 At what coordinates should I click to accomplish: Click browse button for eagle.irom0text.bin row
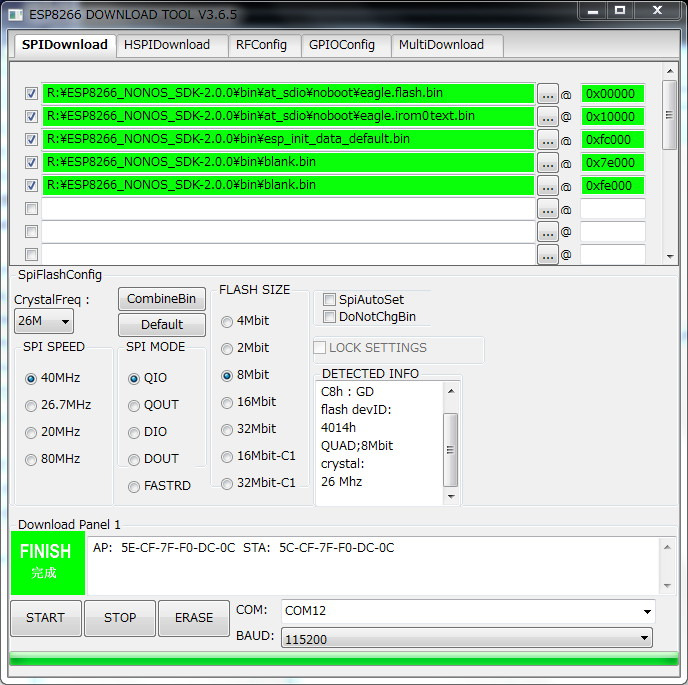(548, 117)
